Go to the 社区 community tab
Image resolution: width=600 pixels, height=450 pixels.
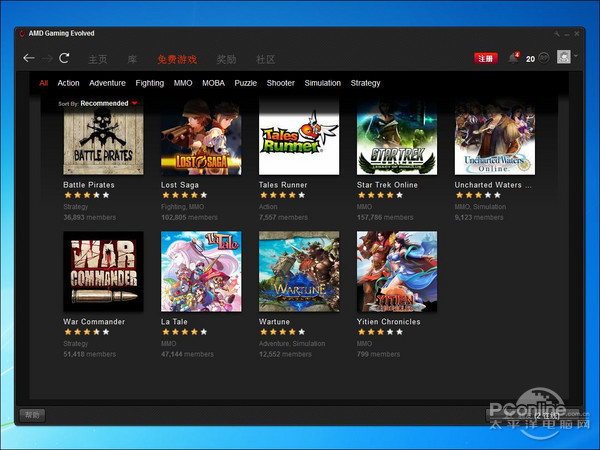pyautogui.click(x=266, y=59)
